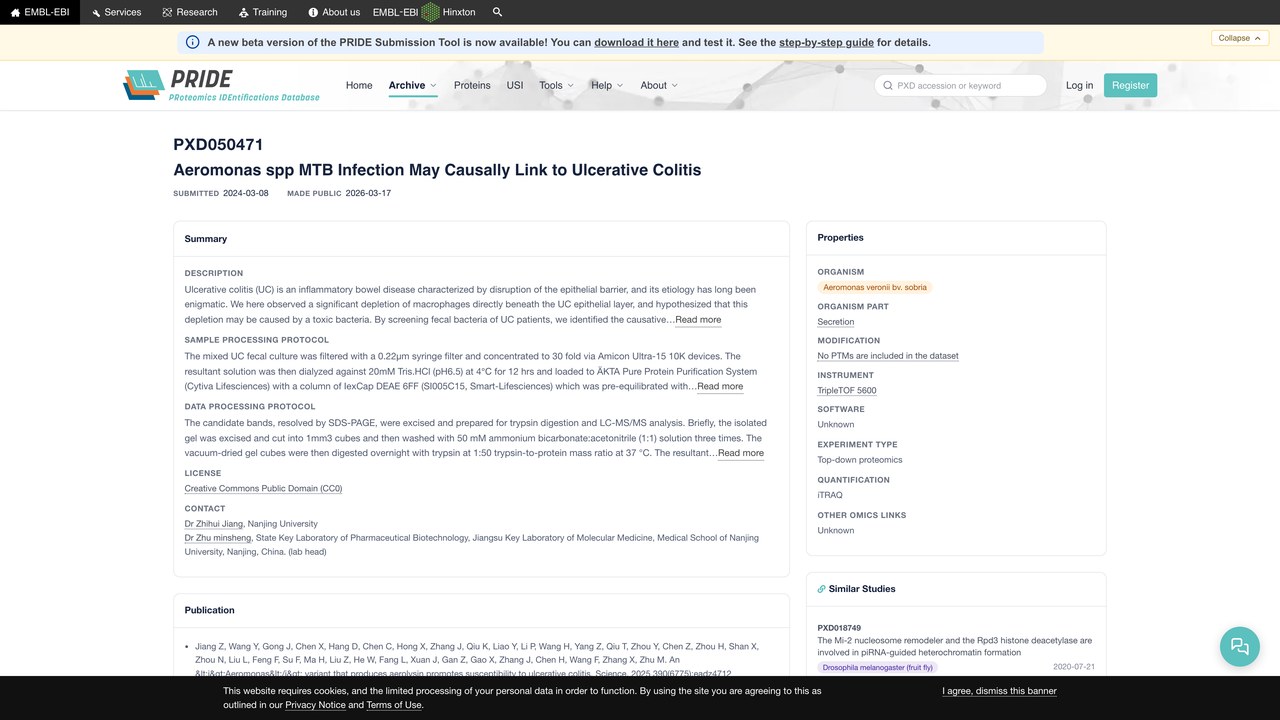The image size is (1280, 720).
Task: Open the Privacy Notice link
Action: [x=315, y=705]
